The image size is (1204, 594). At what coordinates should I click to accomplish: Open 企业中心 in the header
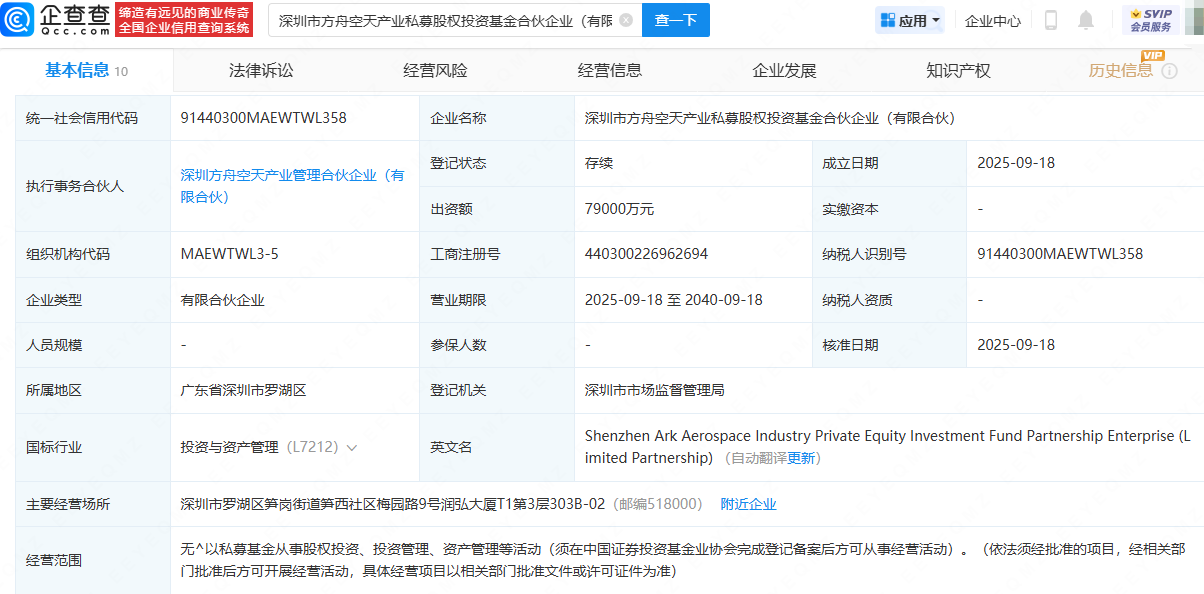pos(993,20)
